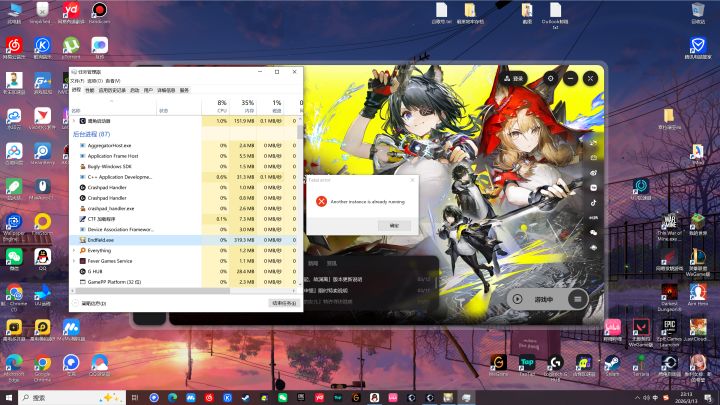
Task: Select the crashpad_handler.exe process row
Action: [184, 208]
